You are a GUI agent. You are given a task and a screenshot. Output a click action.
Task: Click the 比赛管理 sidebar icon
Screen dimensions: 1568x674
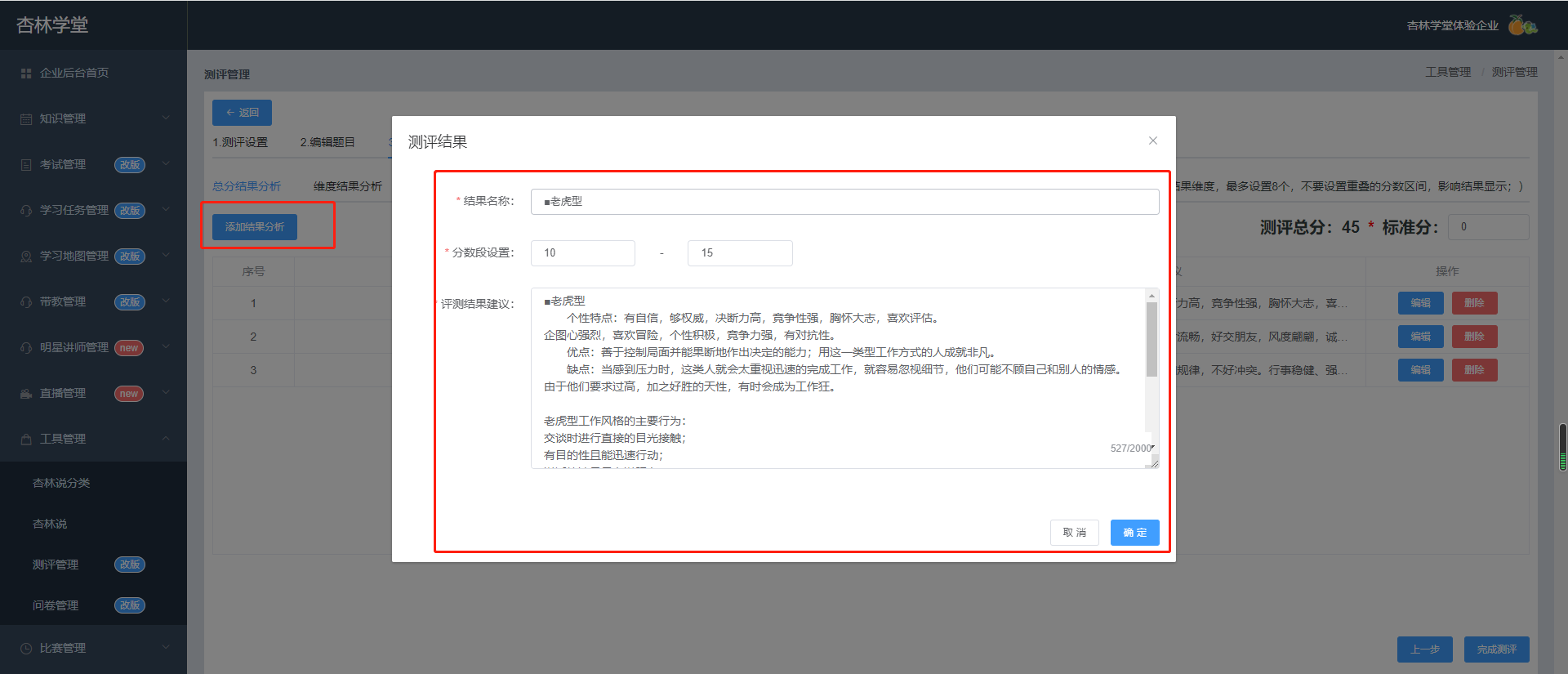(x=26, y=649)
